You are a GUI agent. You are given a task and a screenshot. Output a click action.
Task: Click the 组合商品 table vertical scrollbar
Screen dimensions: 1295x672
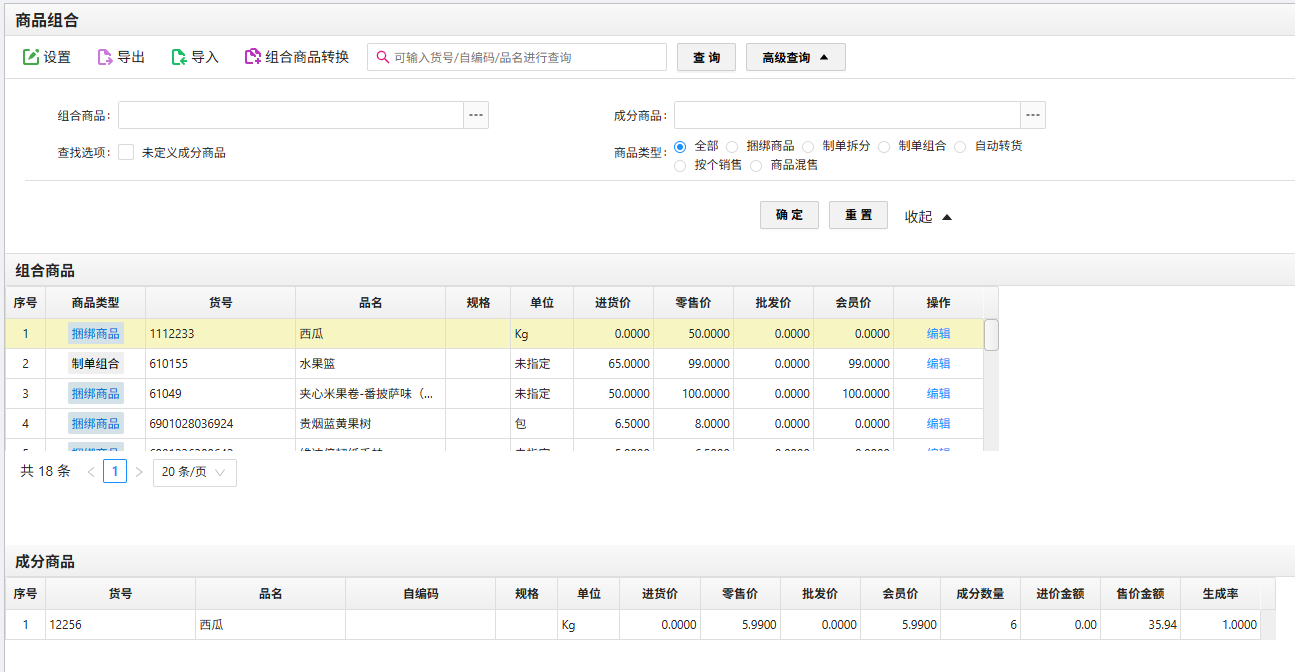point(991,335)
